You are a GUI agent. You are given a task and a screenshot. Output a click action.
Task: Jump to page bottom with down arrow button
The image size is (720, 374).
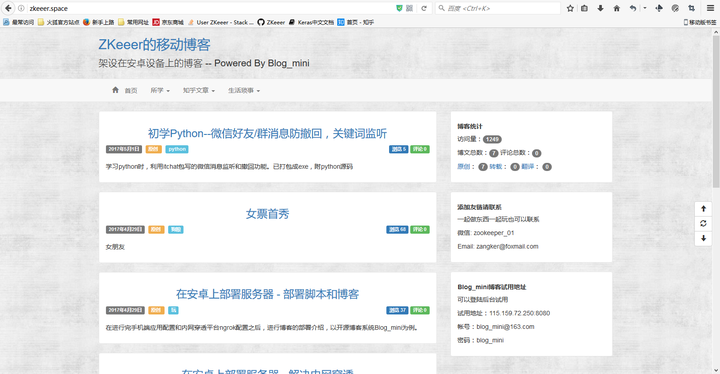703,238
